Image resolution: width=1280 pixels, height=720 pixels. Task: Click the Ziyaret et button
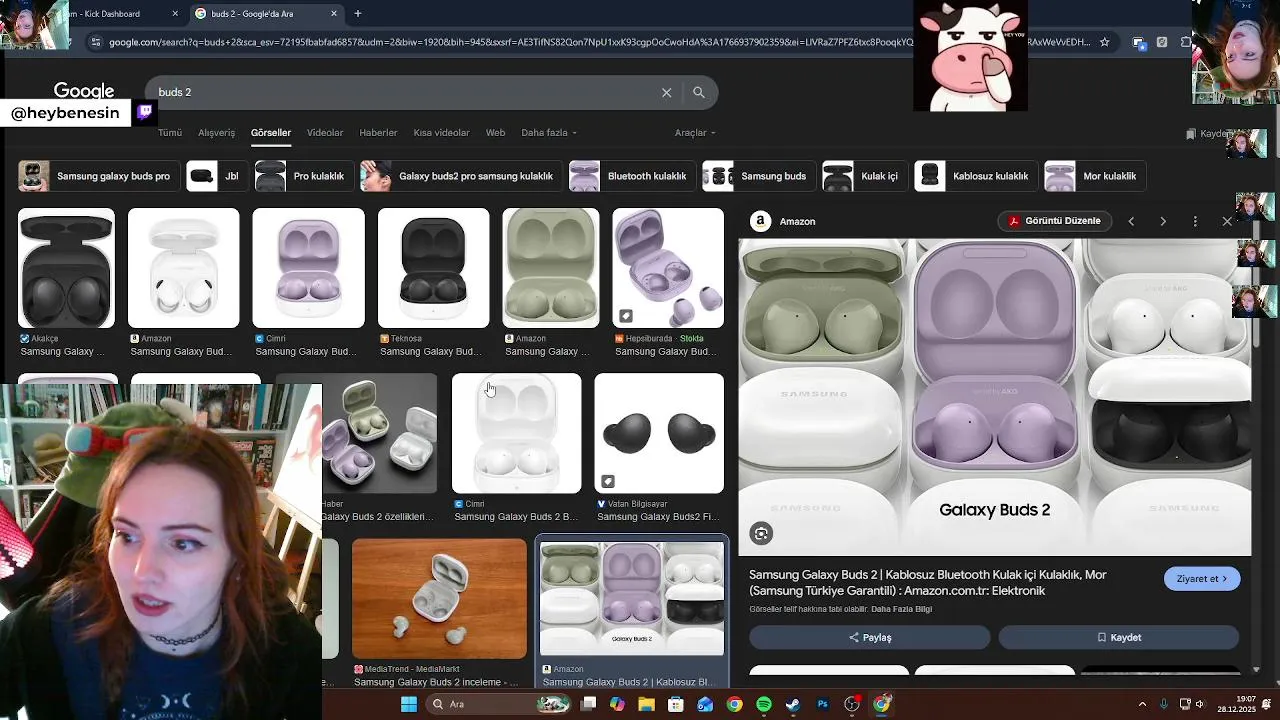point(1202,579)
